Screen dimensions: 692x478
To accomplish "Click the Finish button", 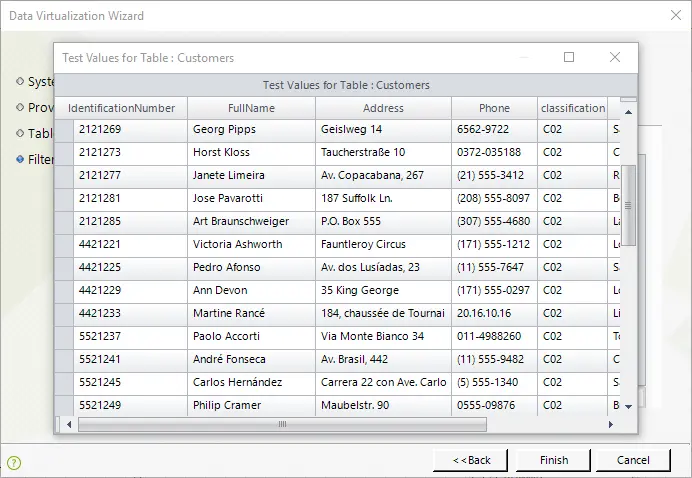I will (553, 460).
